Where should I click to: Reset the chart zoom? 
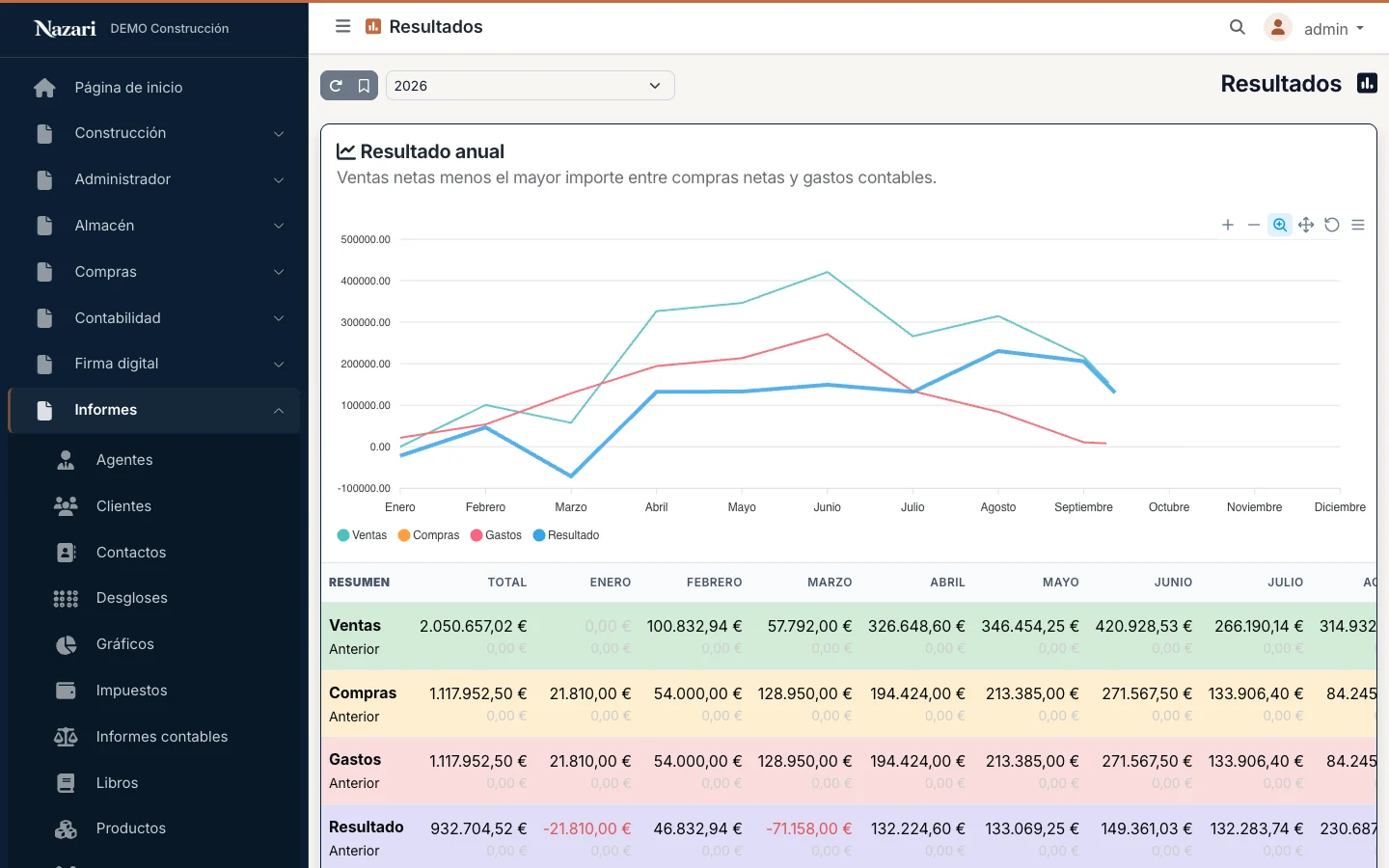click(1332, 225)
